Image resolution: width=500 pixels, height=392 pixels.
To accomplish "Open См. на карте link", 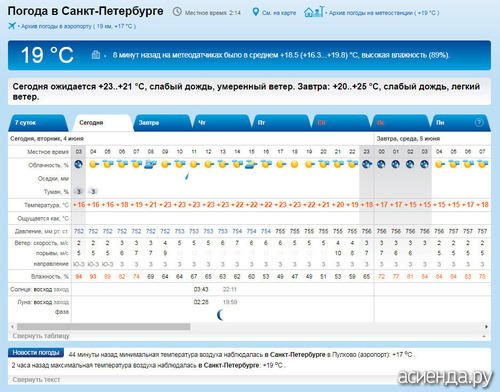I will (279, 13).
